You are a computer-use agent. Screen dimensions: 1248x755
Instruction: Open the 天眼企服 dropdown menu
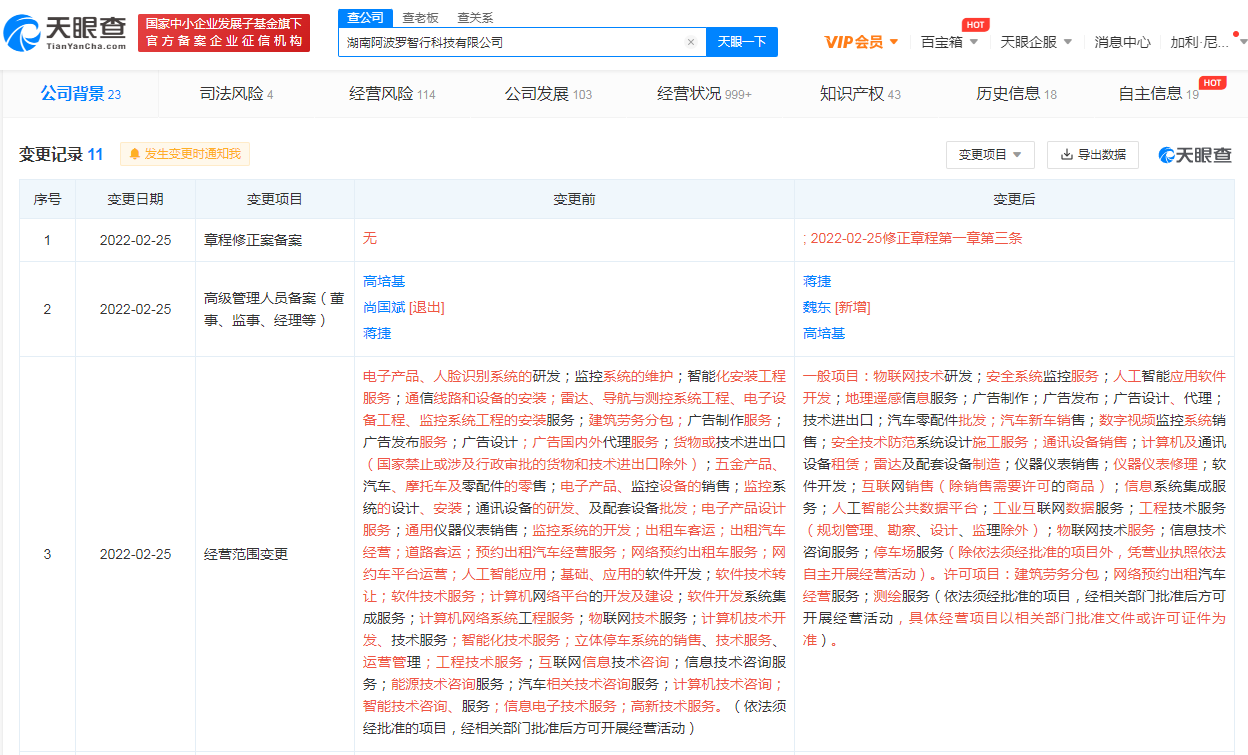click(x=1036, y=42)
